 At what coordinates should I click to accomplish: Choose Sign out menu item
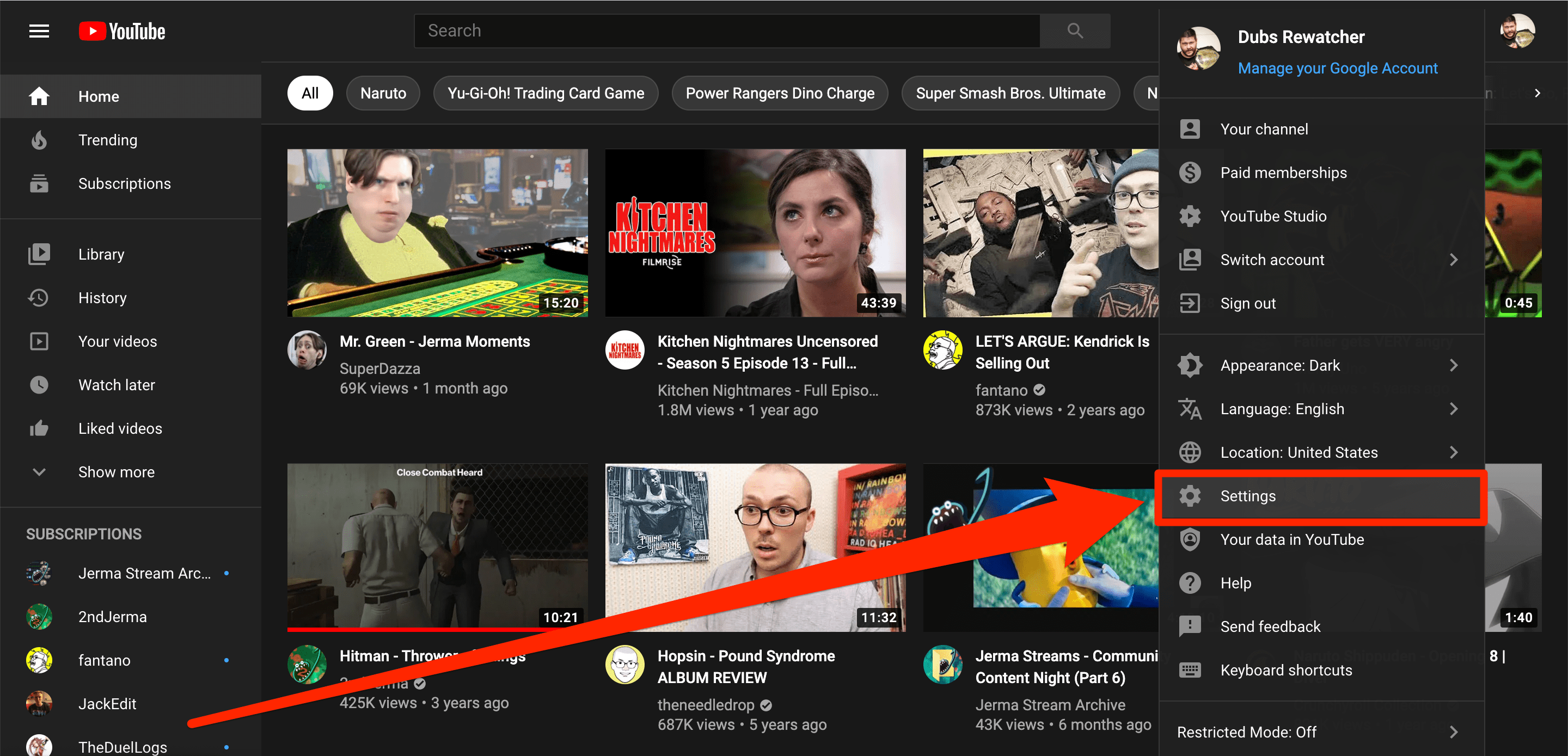1247,303
